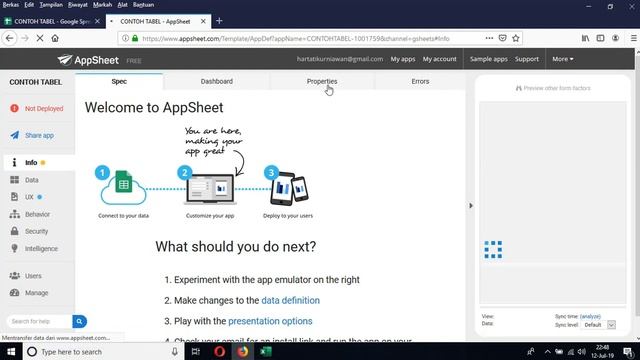Screen dimensions: 640x360
Task: Close the CONTOH TABEL AppSheet tab
Action: point(203,21)
